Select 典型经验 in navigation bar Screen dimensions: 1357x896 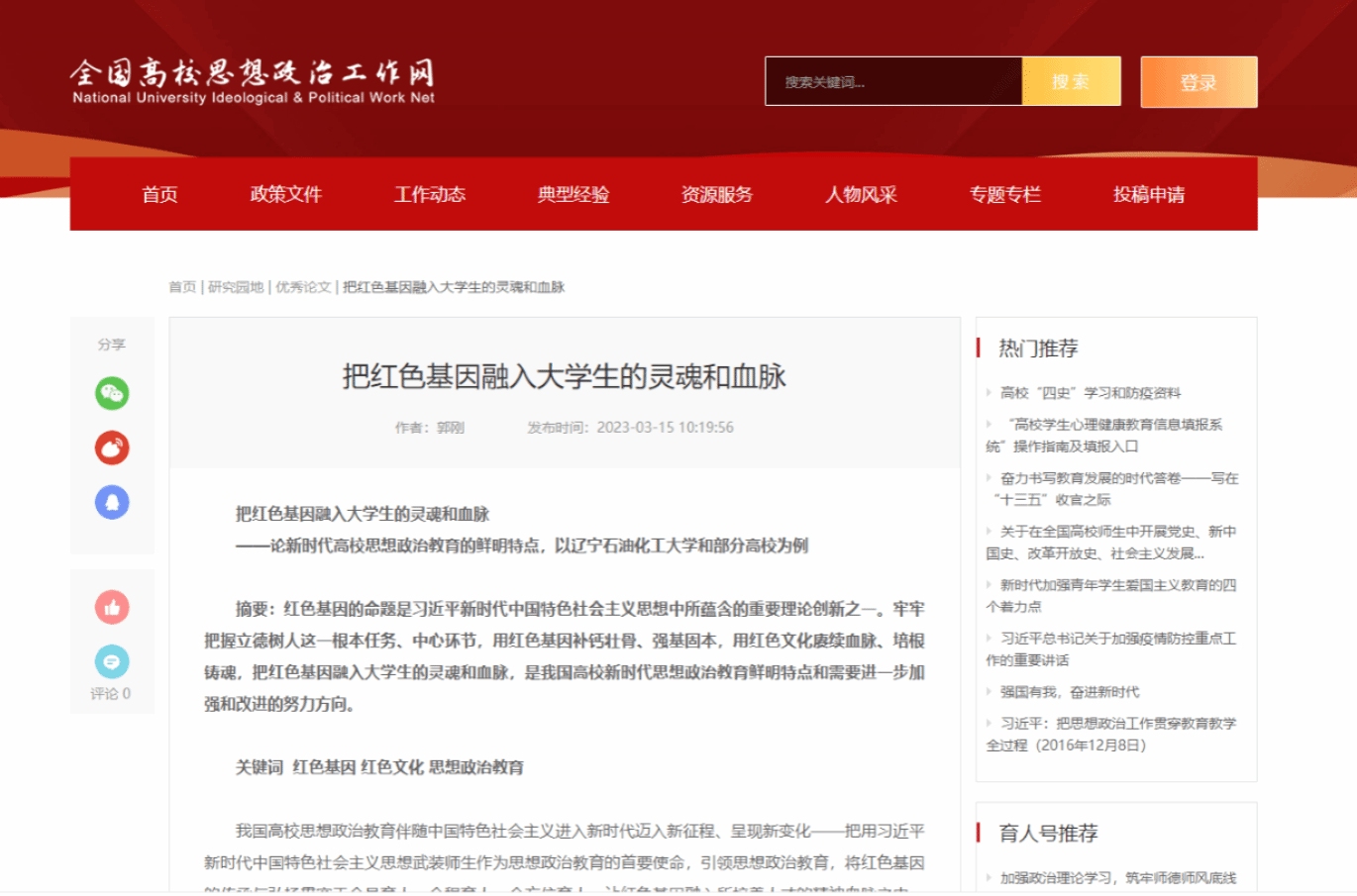tap(574, 194)
